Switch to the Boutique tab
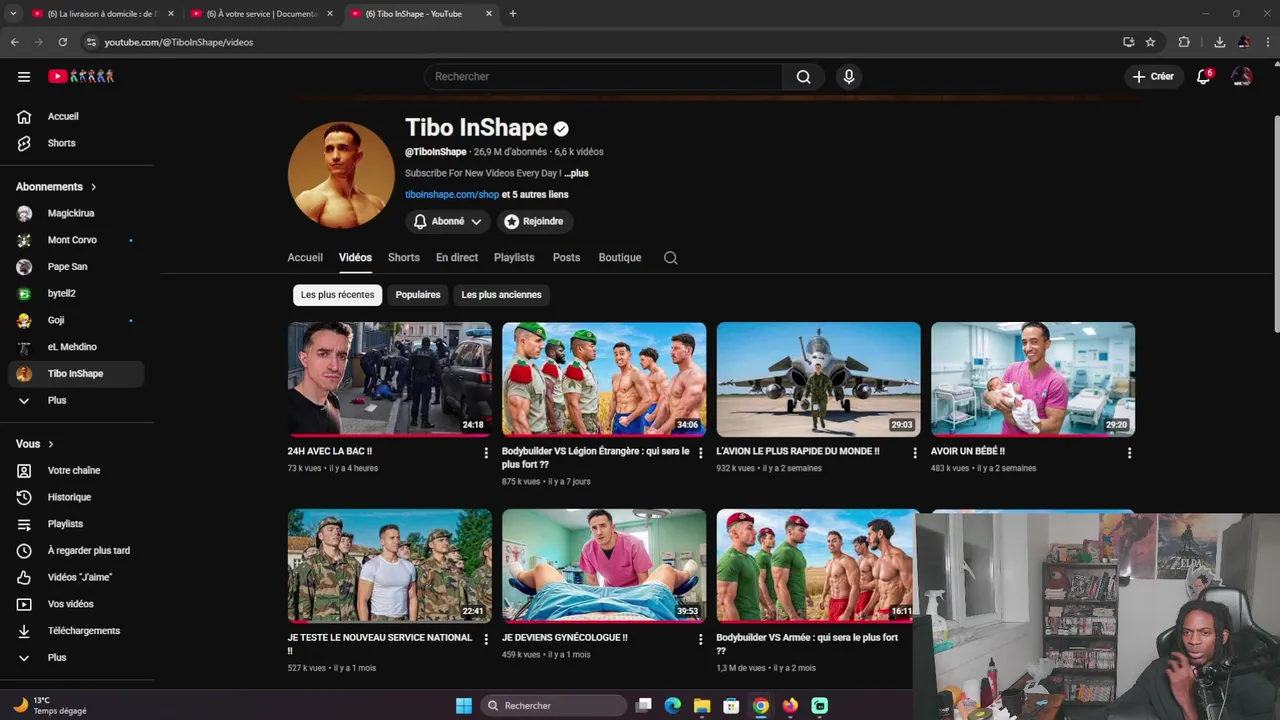 click(620, 257)
